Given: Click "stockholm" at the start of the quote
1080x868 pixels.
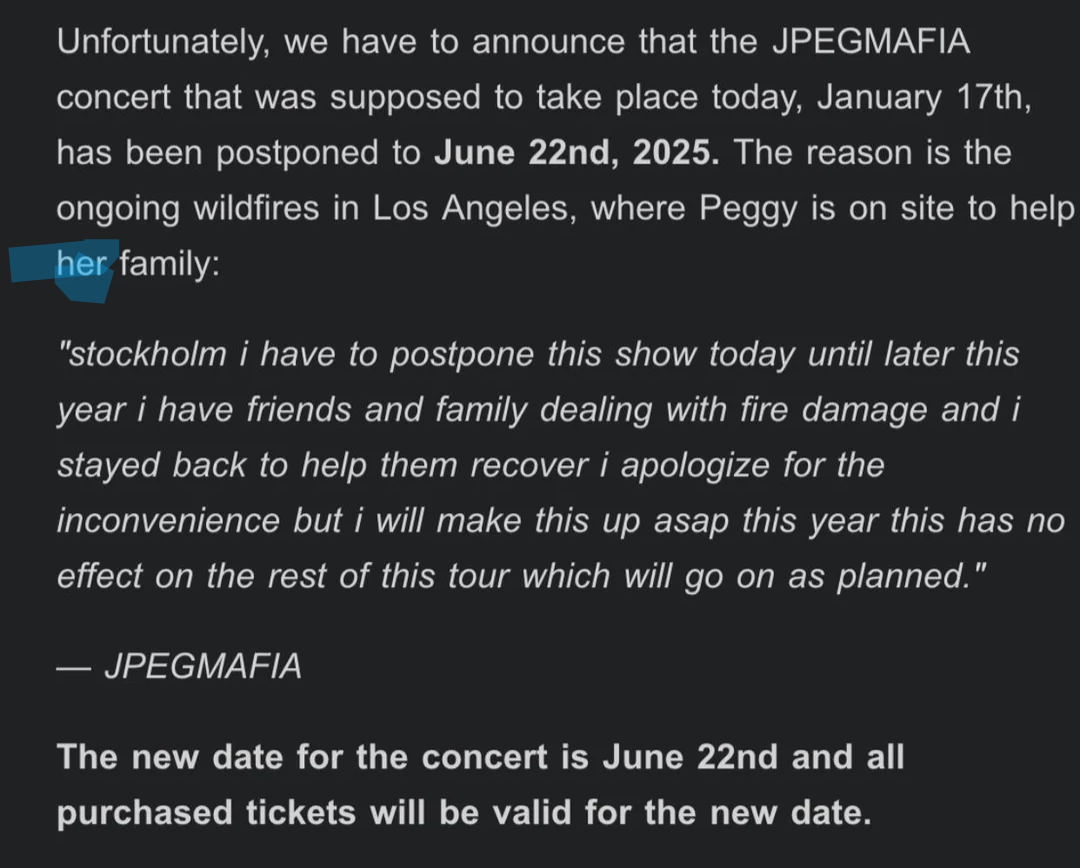Looking at the screenshot, I should coord(143,354).
